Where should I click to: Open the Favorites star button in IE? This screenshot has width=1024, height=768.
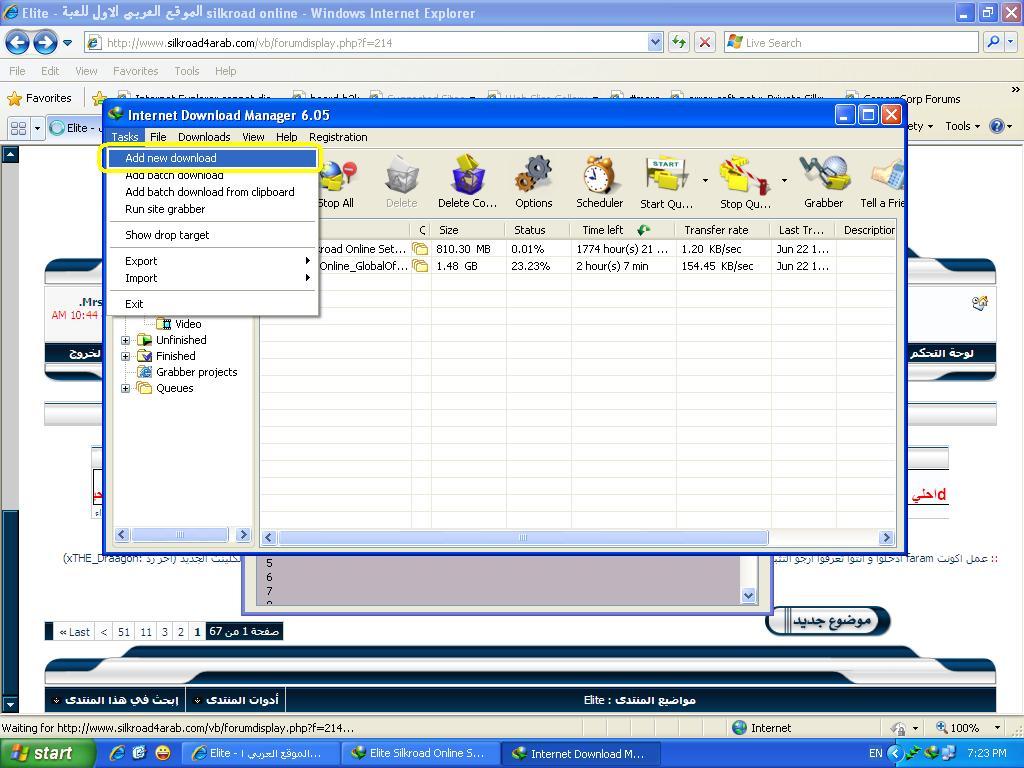[x=39, y=98]
